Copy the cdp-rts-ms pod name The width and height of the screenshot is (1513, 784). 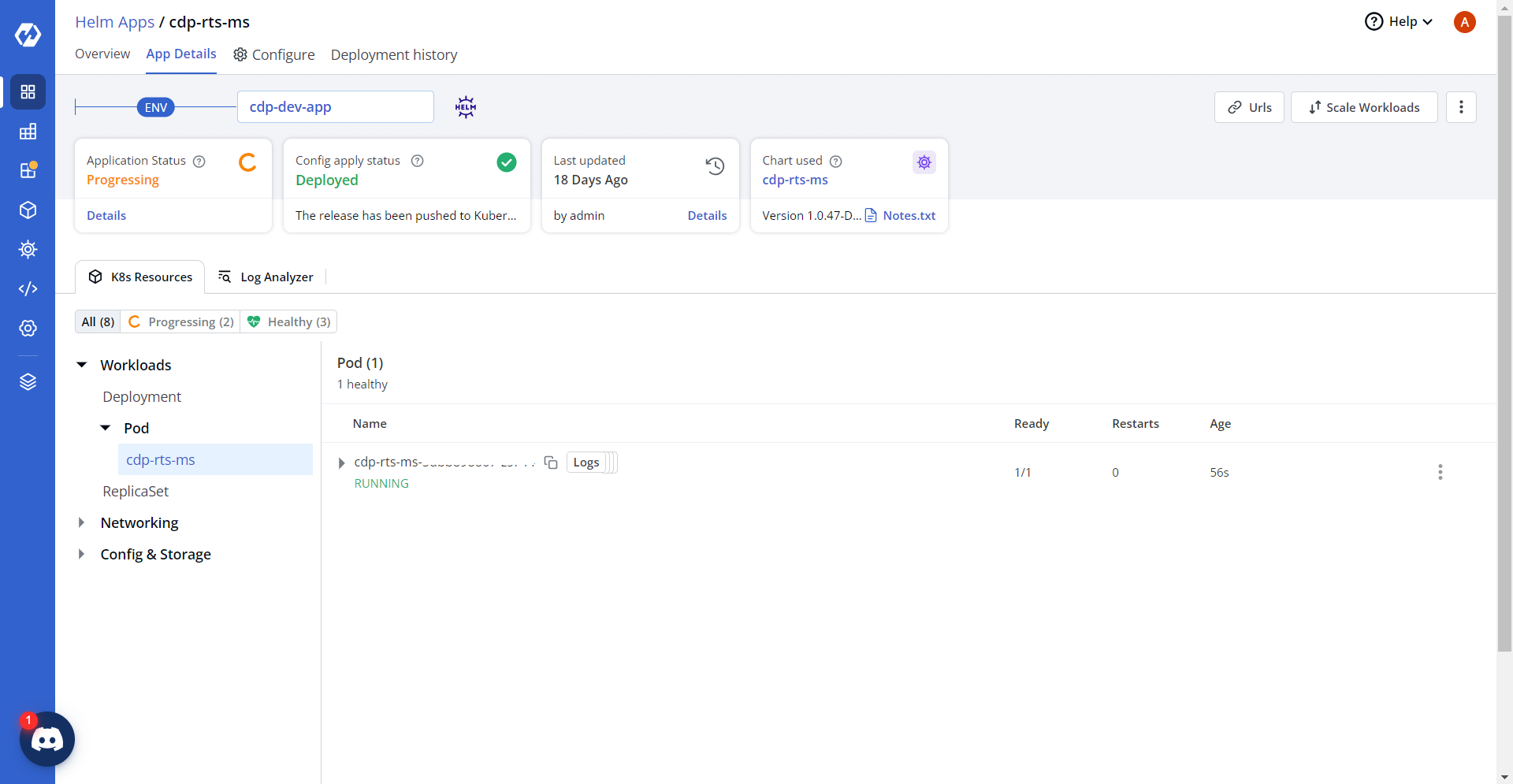coord(551,463)
